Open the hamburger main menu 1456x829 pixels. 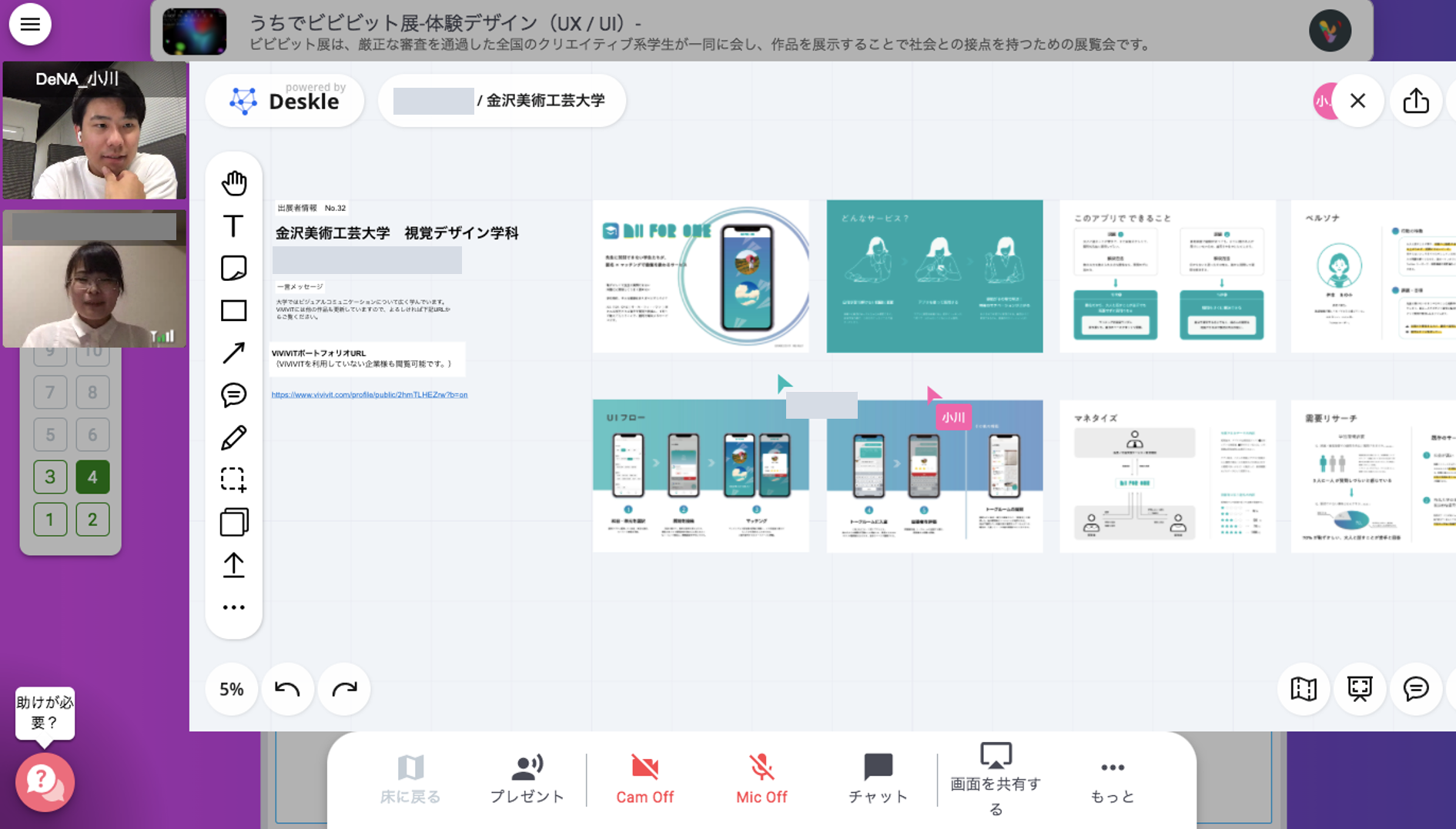(30, 25)
